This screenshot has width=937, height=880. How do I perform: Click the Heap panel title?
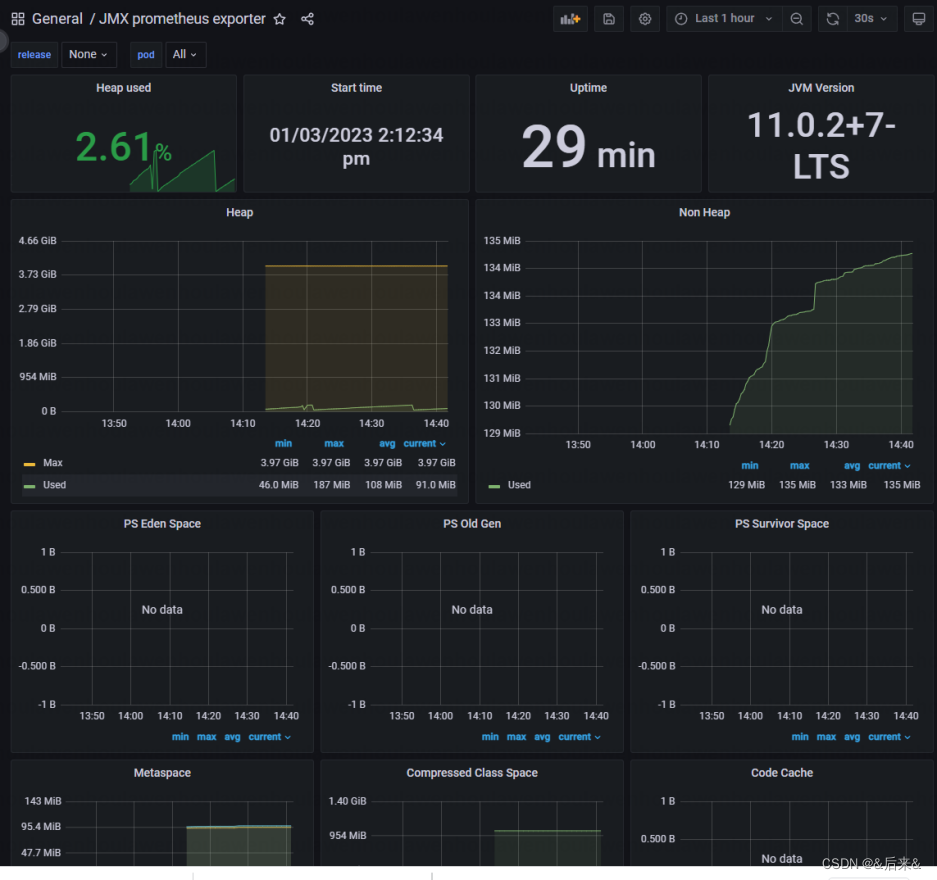pos(239,212)
